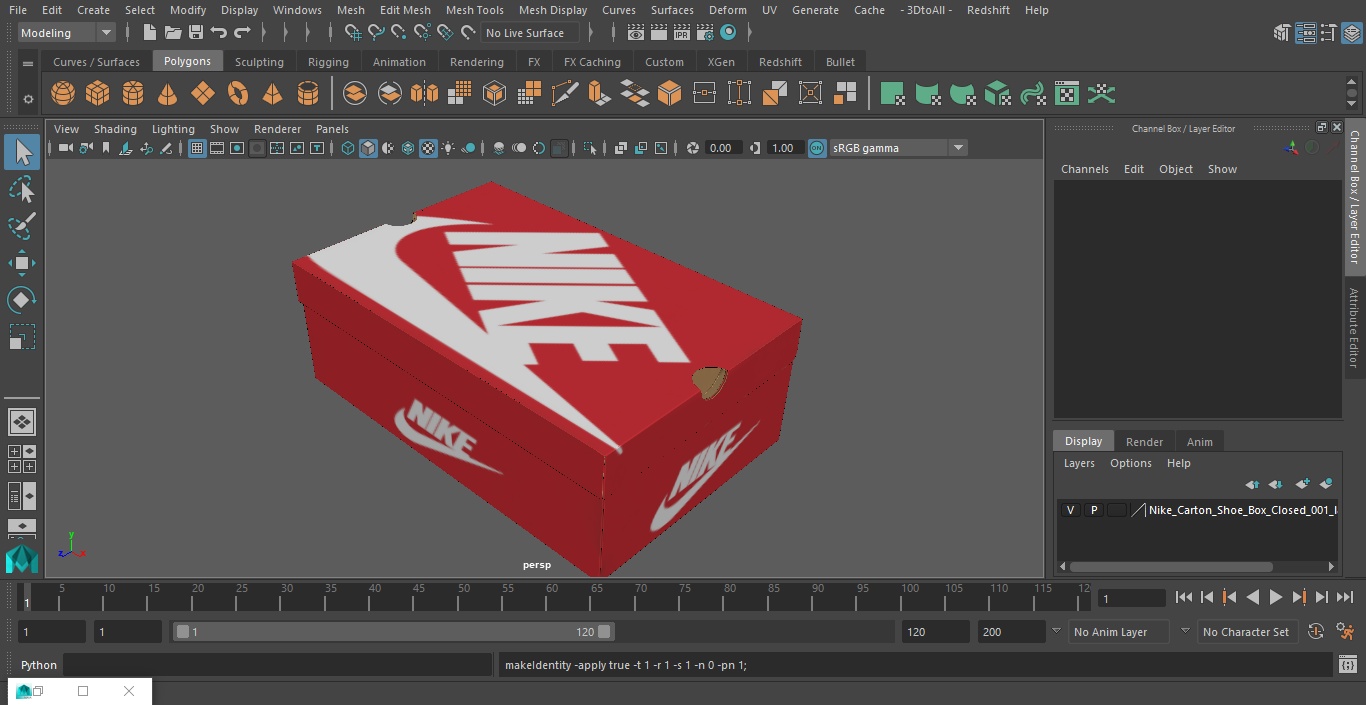Toggle layer playback P box
The height and width of the screenshot is (705, 1366).
1094,510
